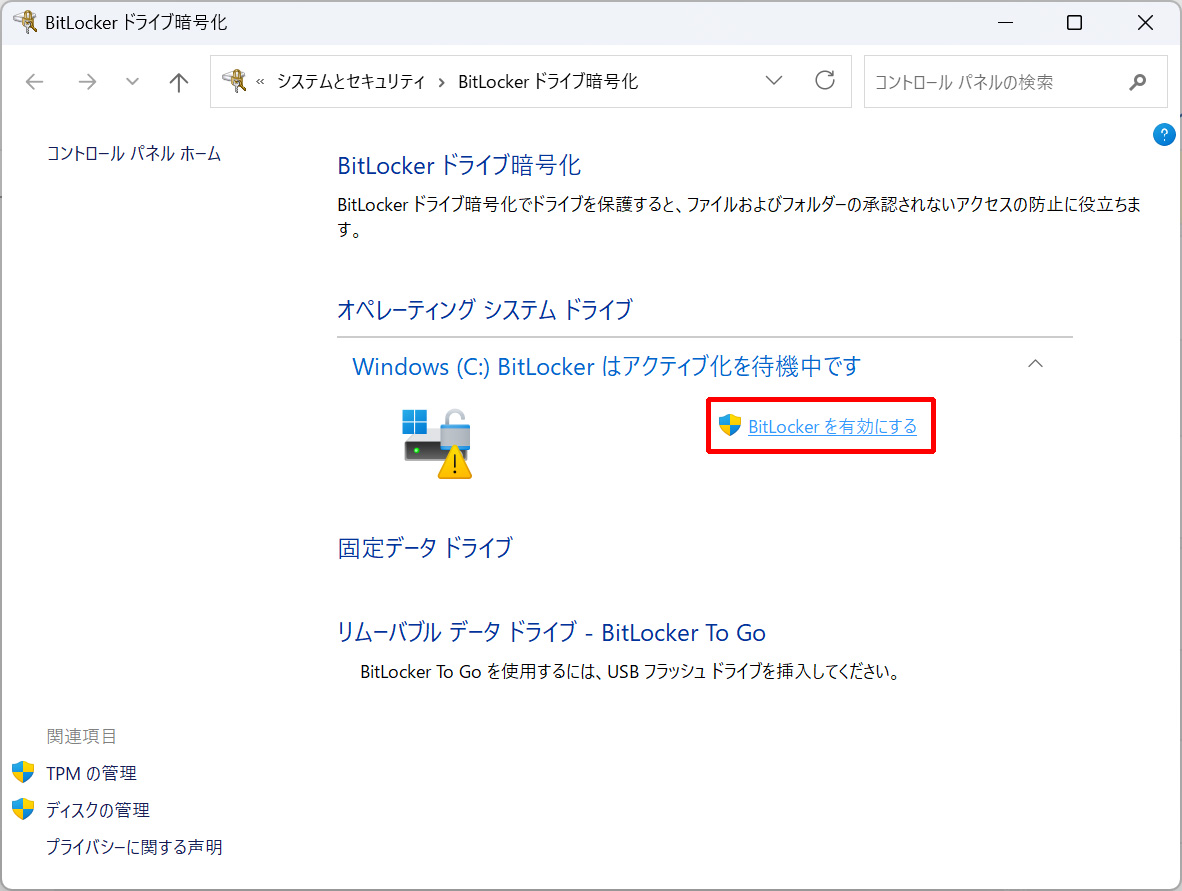Open address bar history dropdown
Image resolution: width=1182 pixels, height=891 pixels.
click(x=773, y=81)
